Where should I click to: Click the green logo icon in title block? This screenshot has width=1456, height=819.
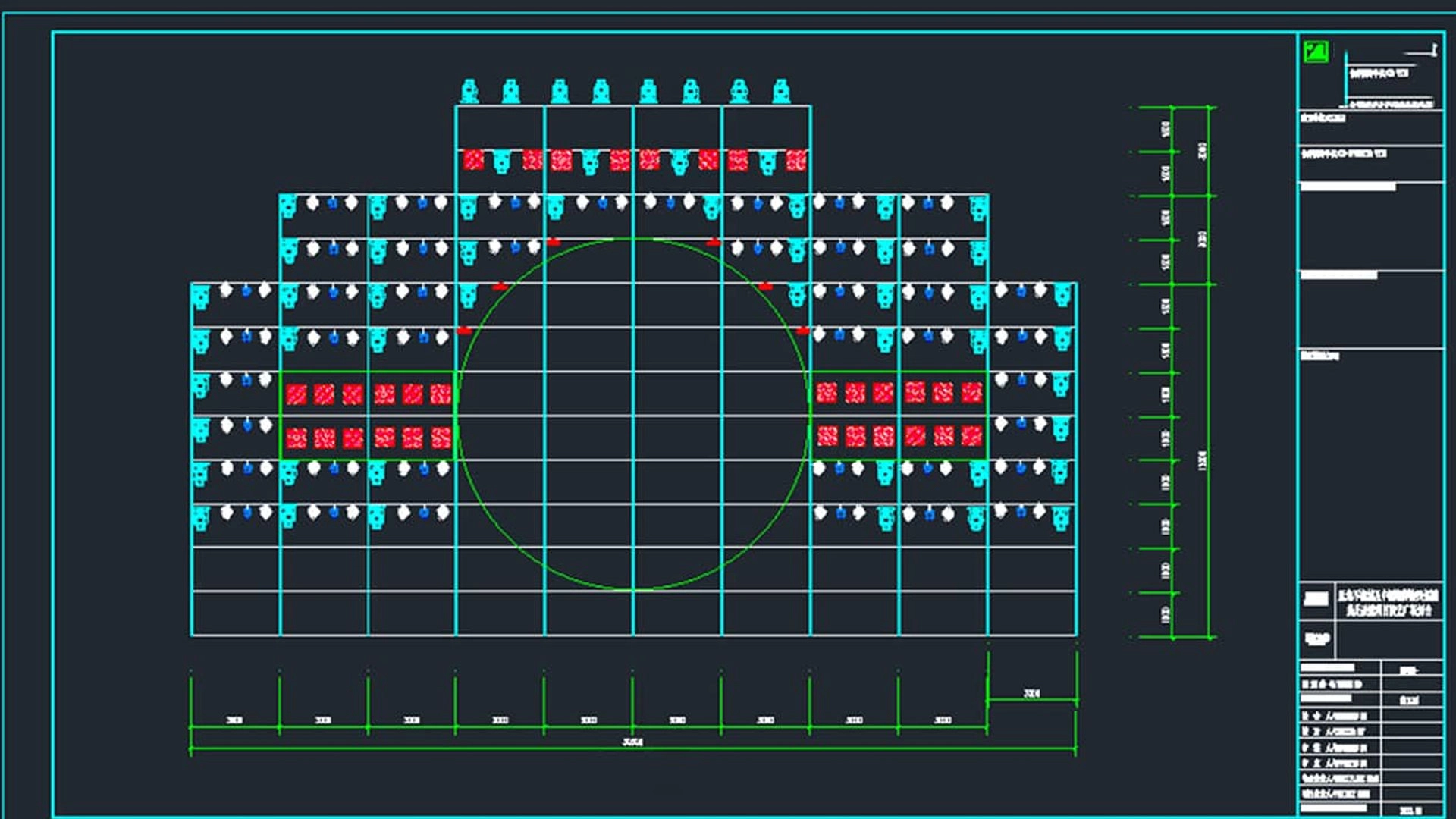click(1316, 52)
